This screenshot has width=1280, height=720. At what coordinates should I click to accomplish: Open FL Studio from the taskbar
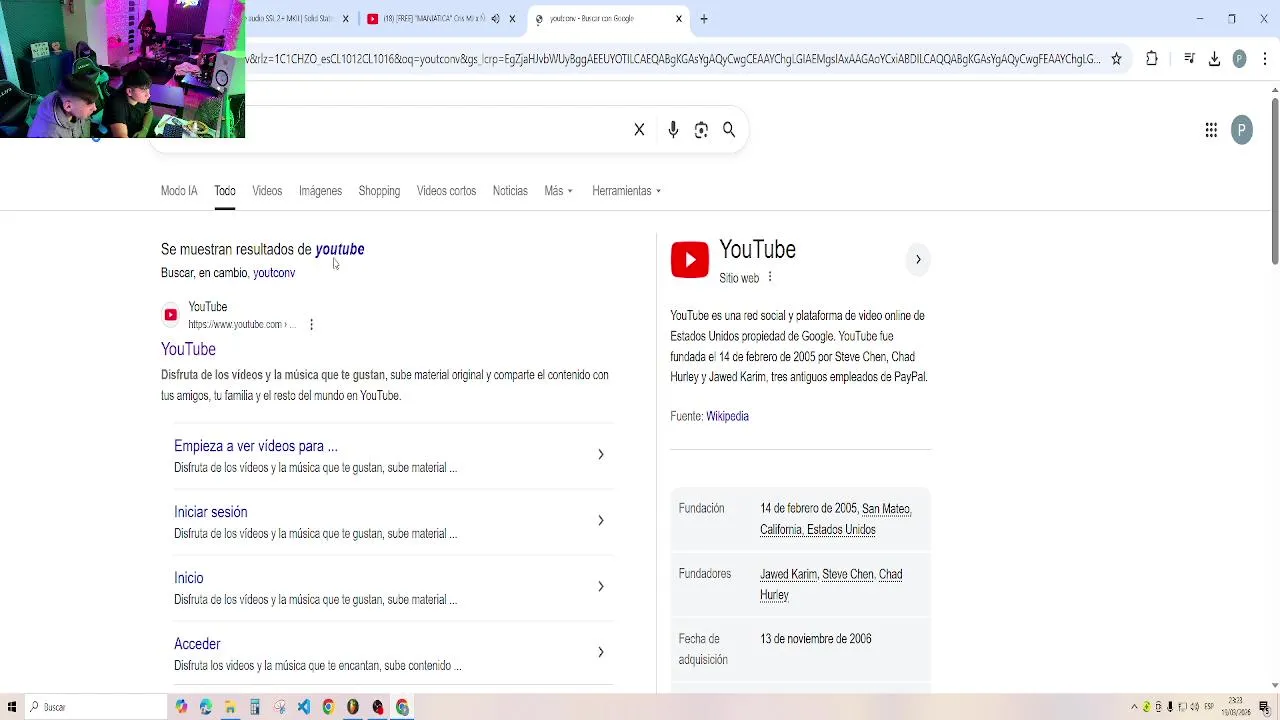tap(353, 707)
